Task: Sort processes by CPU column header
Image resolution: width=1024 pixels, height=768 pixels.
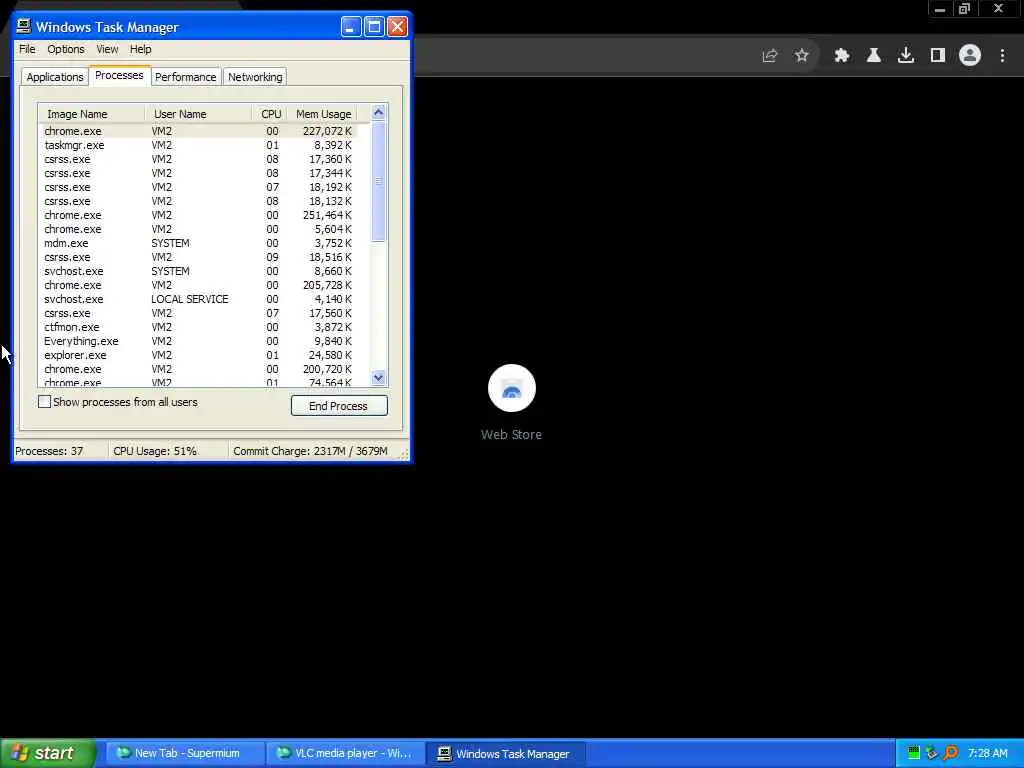Action: [270, 114]
